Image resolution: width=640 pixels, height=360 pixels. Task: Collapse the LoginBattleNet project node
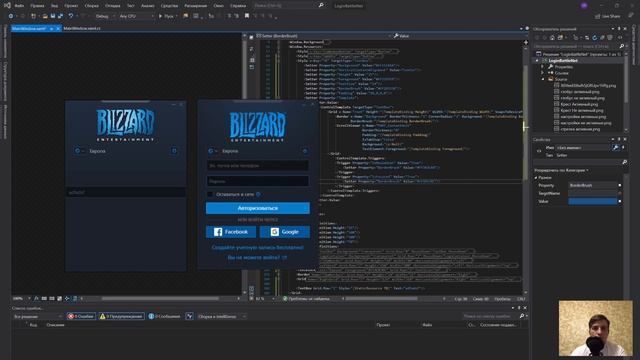(x=537, y=60)
